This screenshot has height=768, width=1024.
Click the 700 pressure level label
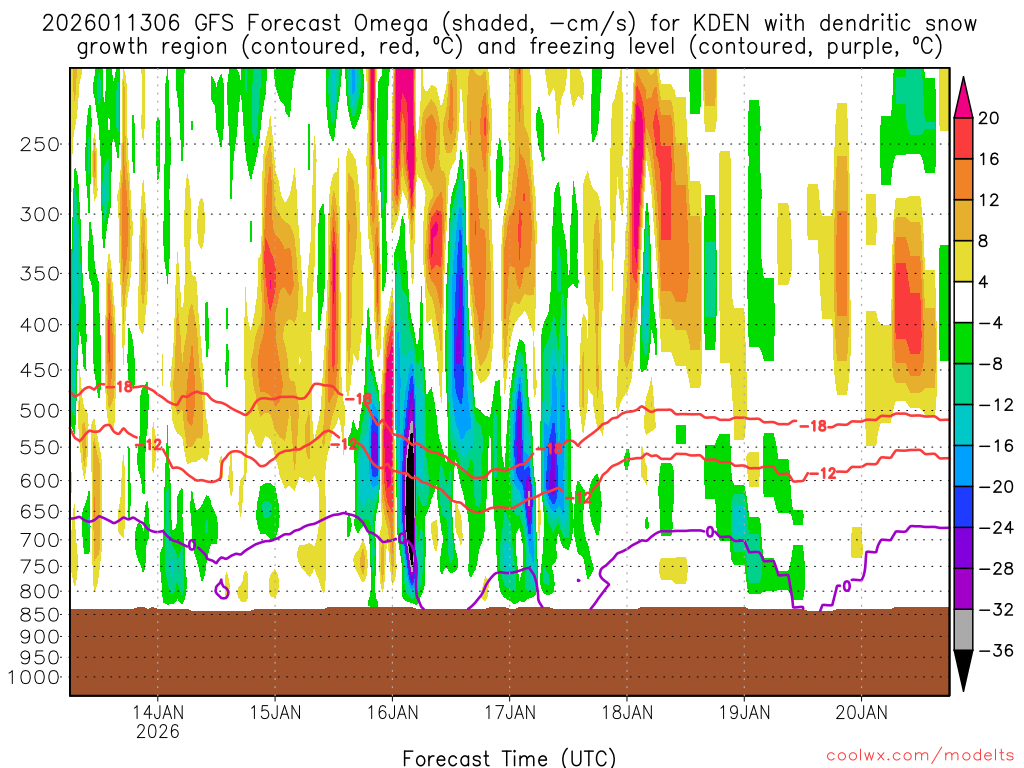tap(40, 540)
